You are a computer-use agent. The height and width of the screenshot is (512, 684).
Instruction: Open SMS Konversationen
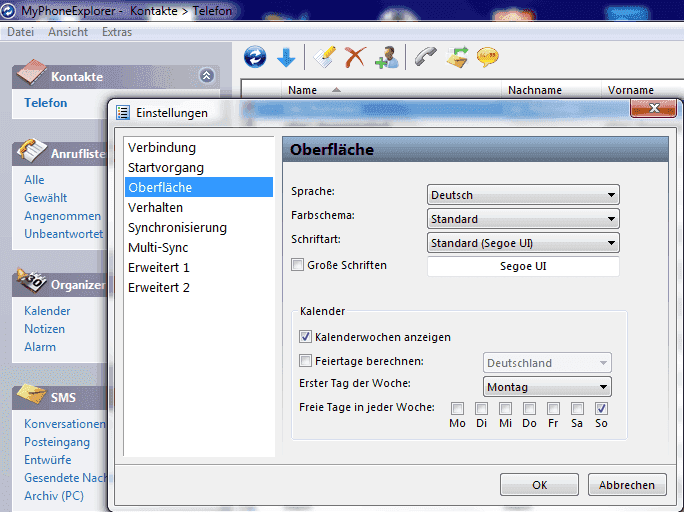click(65, 424)
